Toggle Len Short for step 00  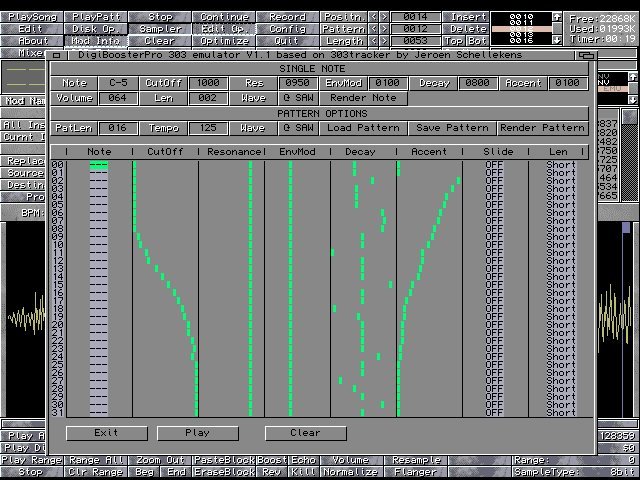click(561, 165)
